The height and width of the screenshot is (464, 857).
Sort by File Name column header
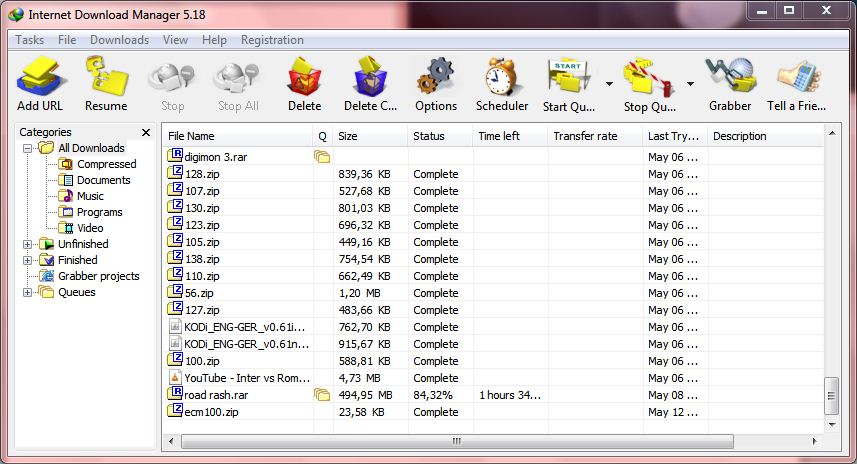click(238, 136)
